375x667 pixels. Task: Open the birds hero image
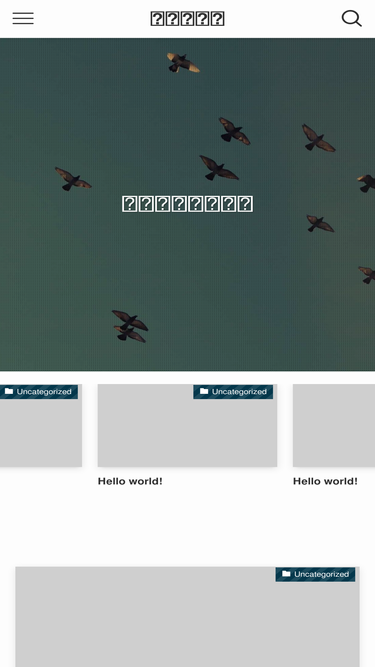tap(188, 205)
